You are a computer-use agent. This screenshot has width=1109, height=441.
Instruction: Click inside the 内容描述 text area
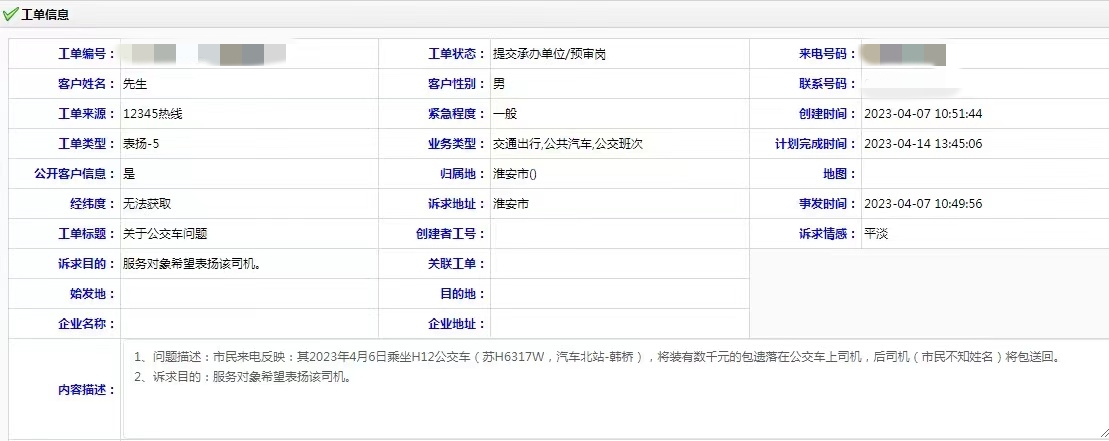coord(615,389)
